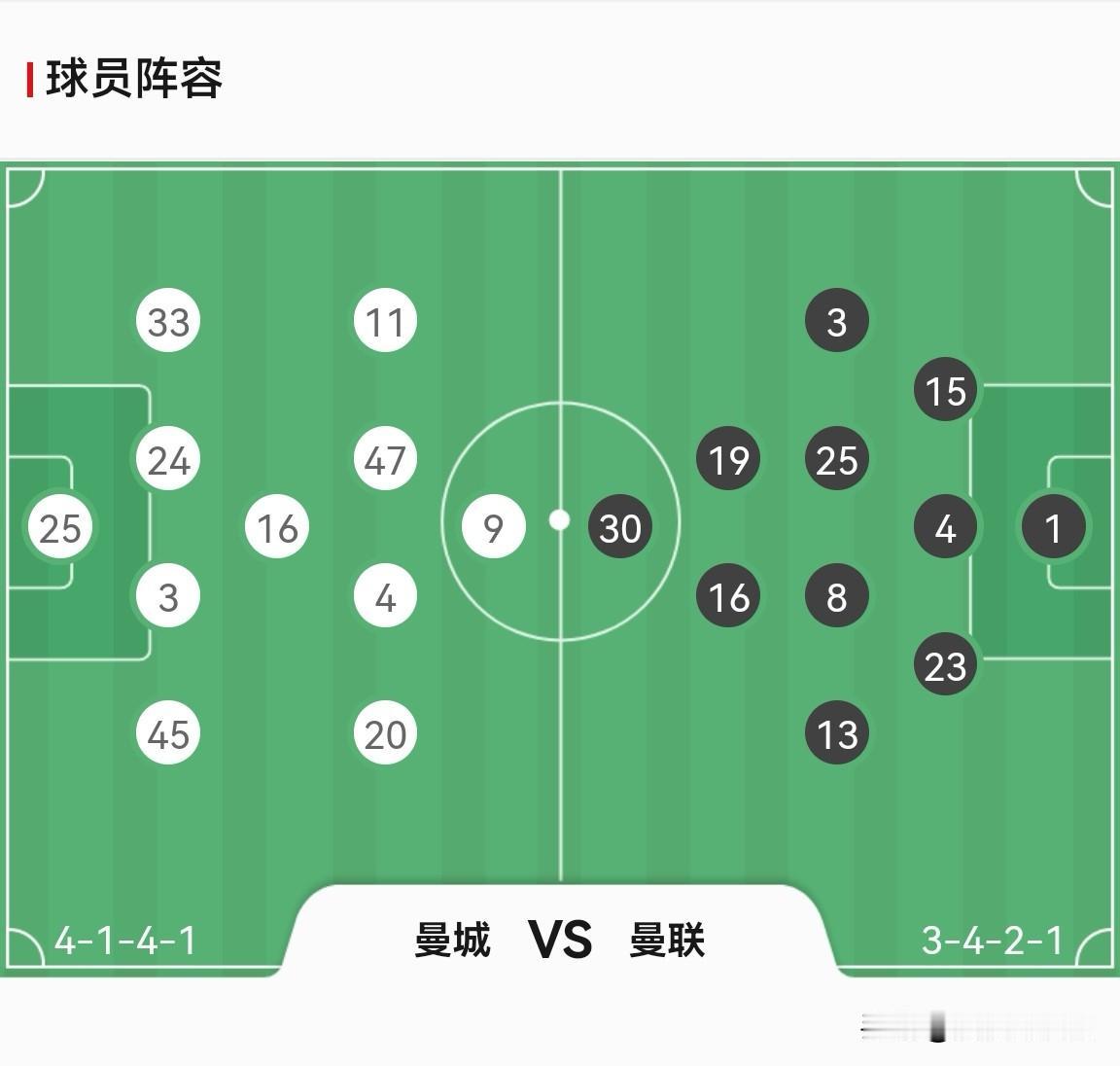Screen dimensions: 1120x1066
Task: Open the 球员阵容 section heading
Action: click(x=134, y=79)
